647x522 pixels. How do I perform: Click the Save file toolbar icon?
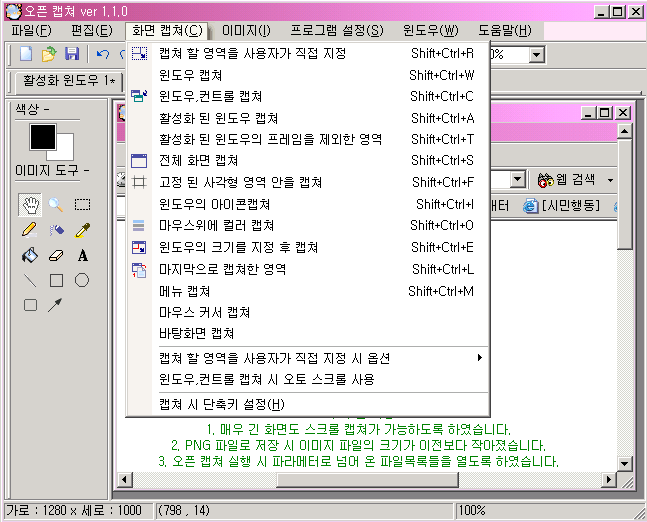(x=72, y=54)
